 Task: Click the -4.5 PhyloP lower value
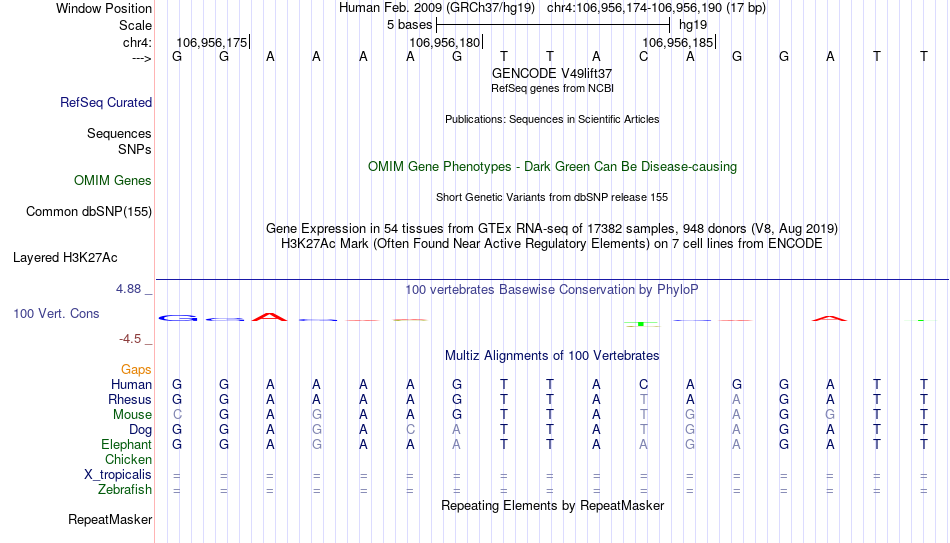(x=130, y=339)
